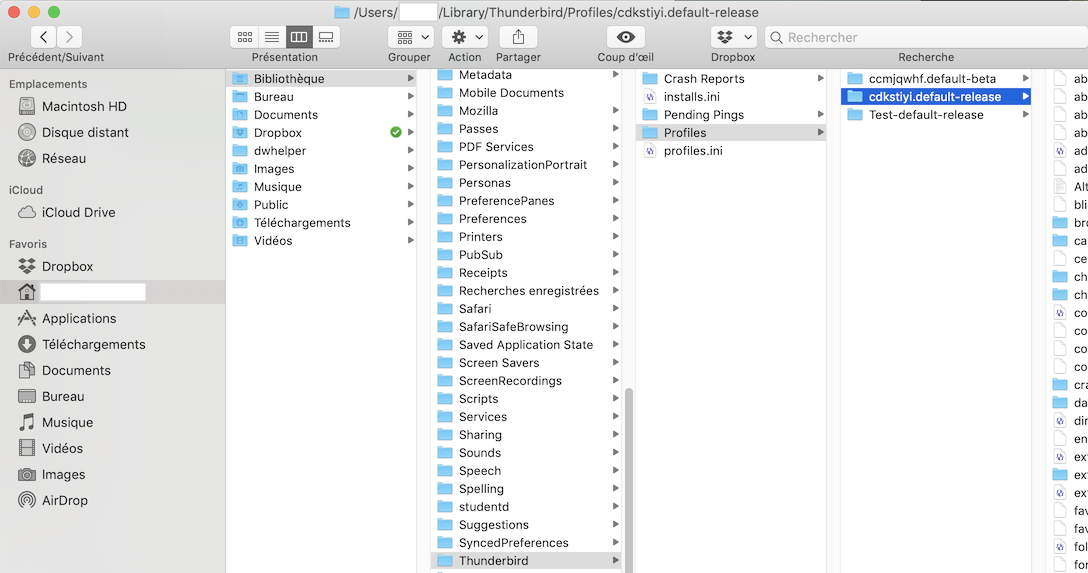1088x573 pixels.
Task: Select Crash Reports folder
Action: pyautogui.click(x=731, y=78)
